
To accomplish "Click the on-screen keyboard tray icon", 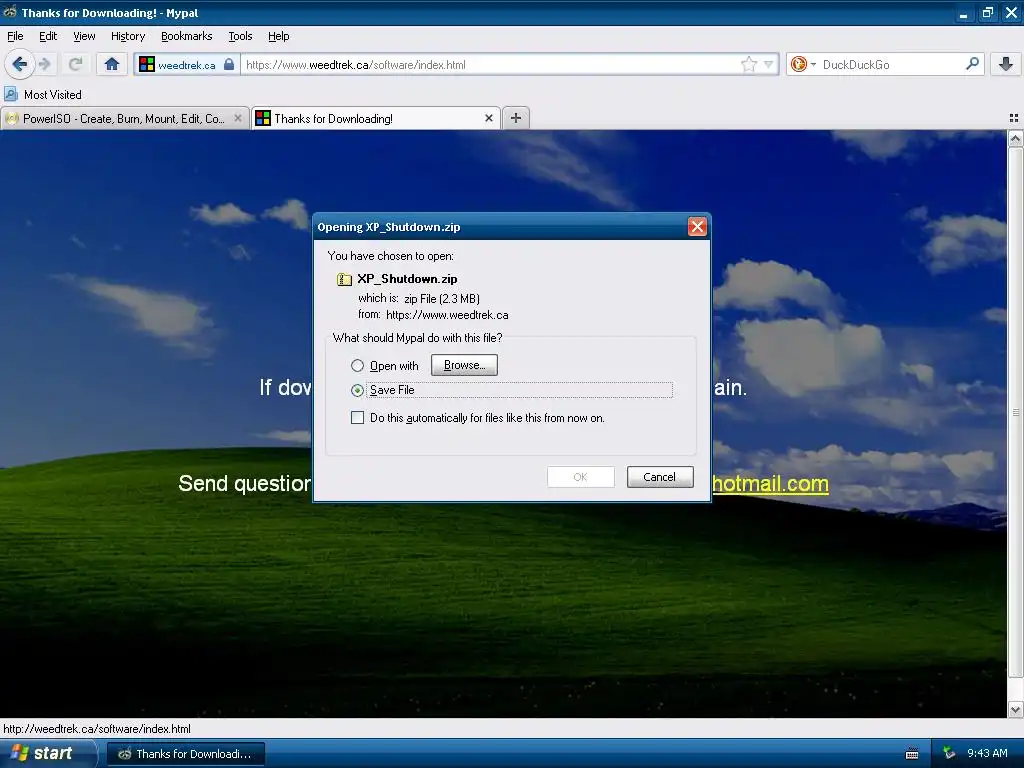I will click(x=912, y=754).
